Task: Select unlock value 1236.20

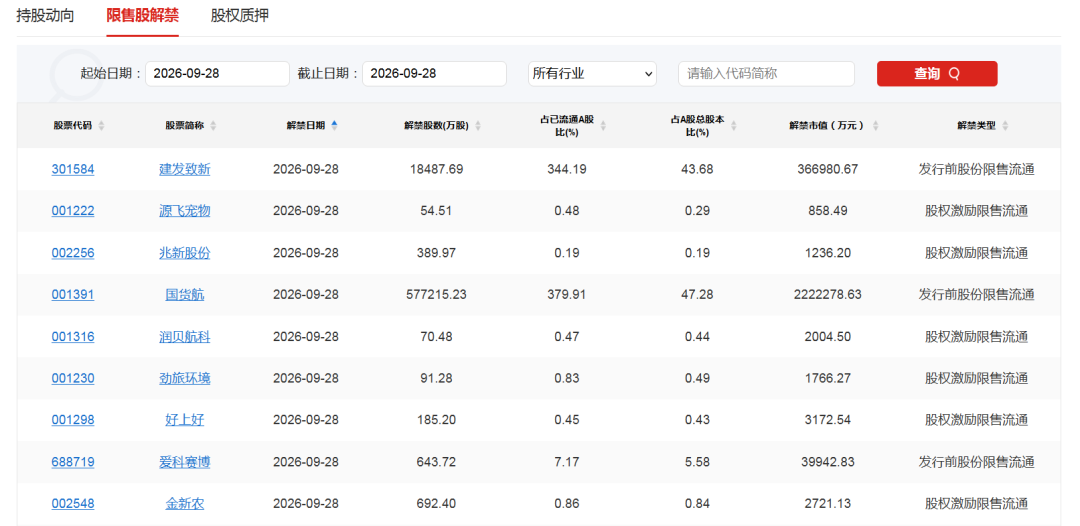Action: pyautogui.click(x=827, y=253)
